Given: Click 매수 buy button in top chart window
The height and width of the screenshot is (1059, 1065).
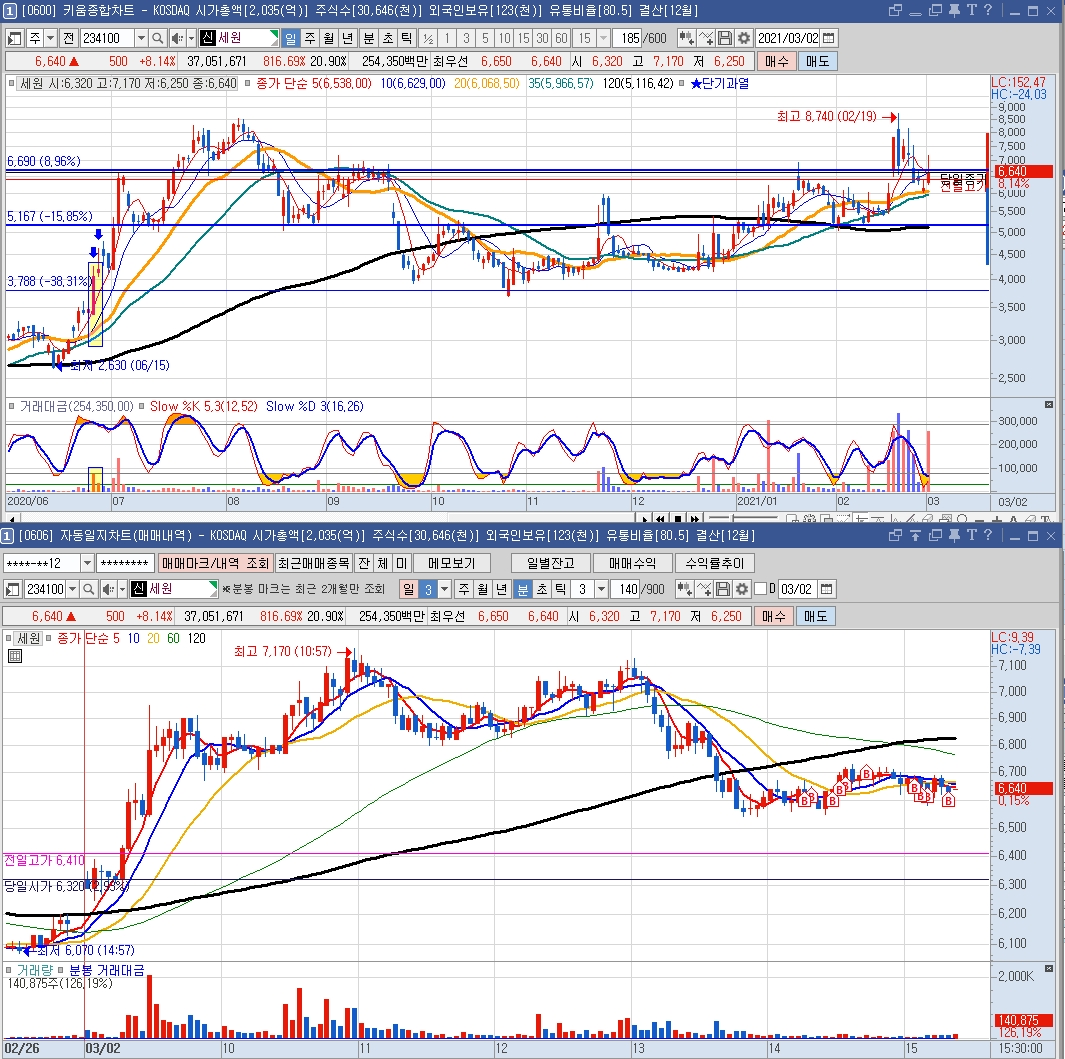Looking at the screenshot, I should click(776, 61).
